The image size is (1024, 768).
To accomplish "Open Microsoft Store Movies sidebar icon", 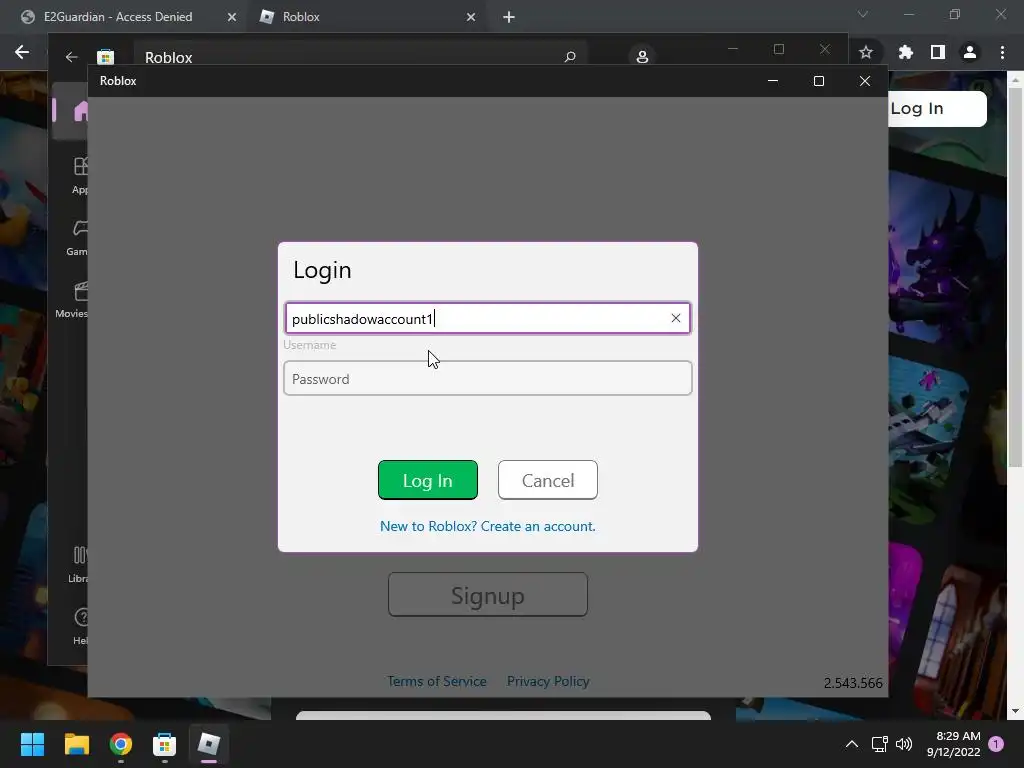I will [x=72, y=300].
